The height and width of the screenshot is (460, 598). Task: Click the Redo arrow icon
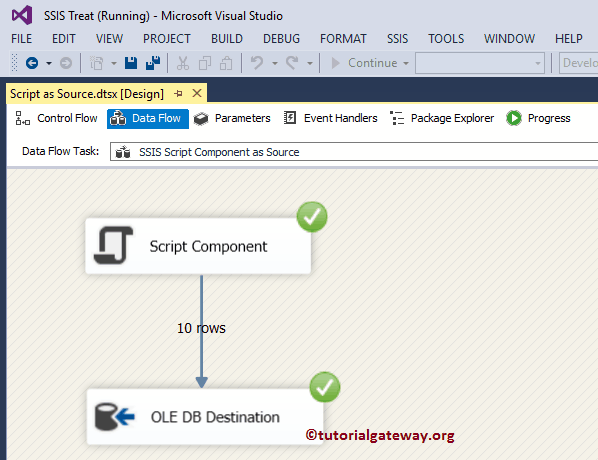tap(292, 63)
